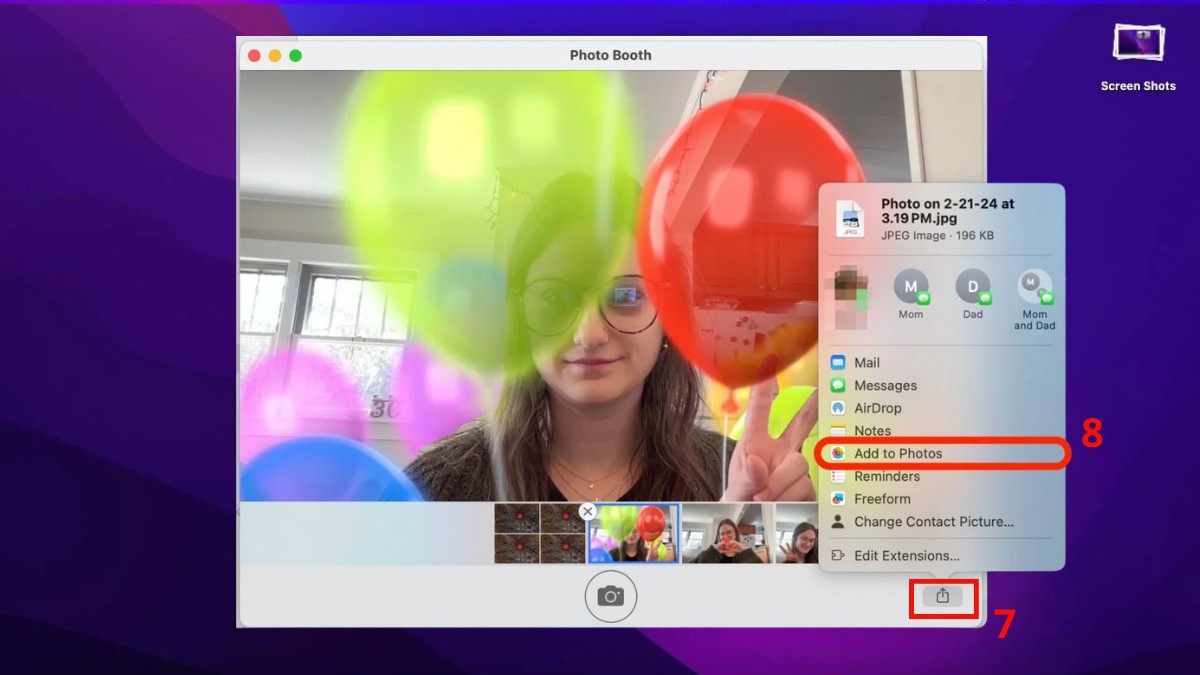1200x675 pixels.
Task: Send photo to Dad contact
Action: [973, 293]
